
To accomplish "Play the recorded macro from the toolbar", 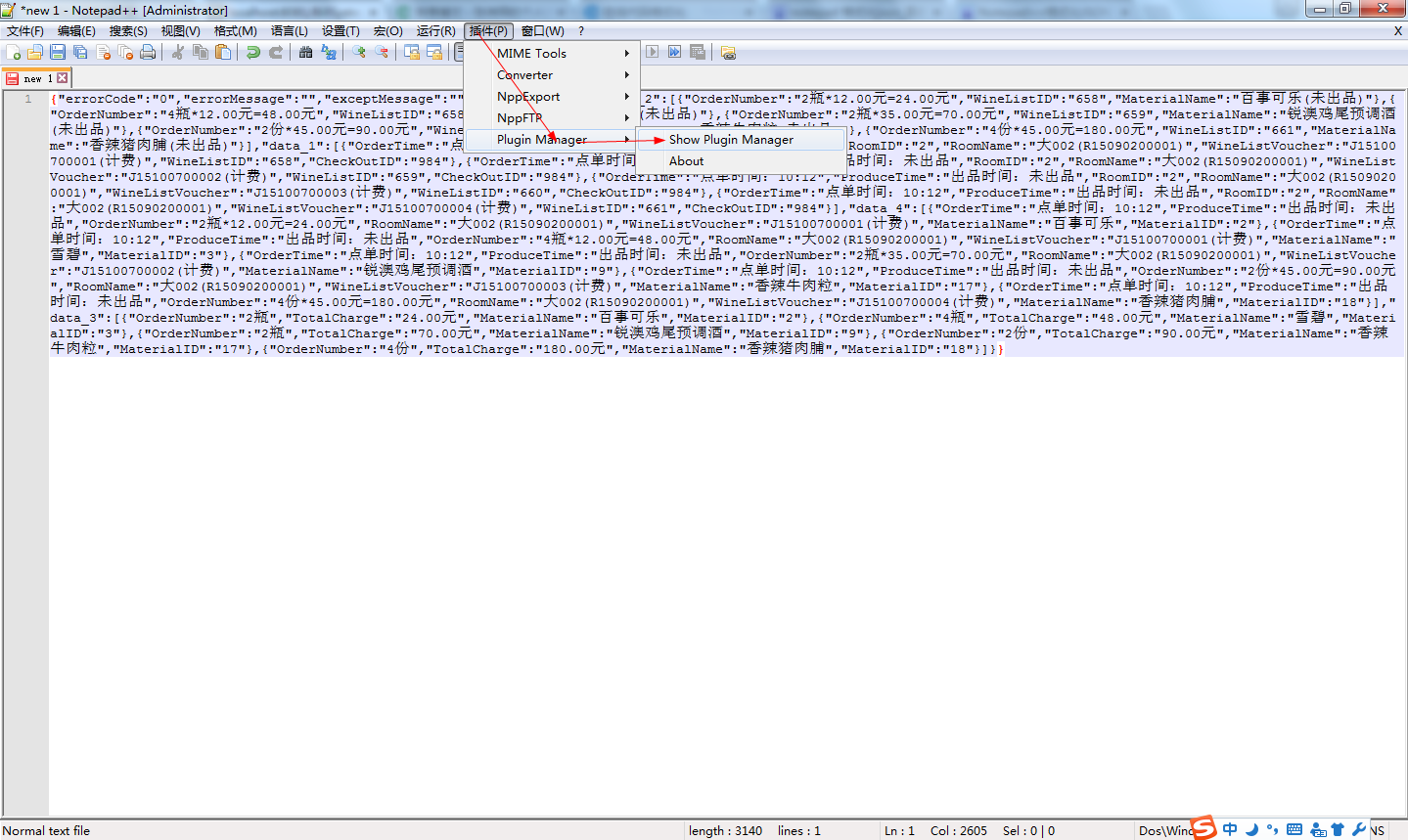I will 652,52.
